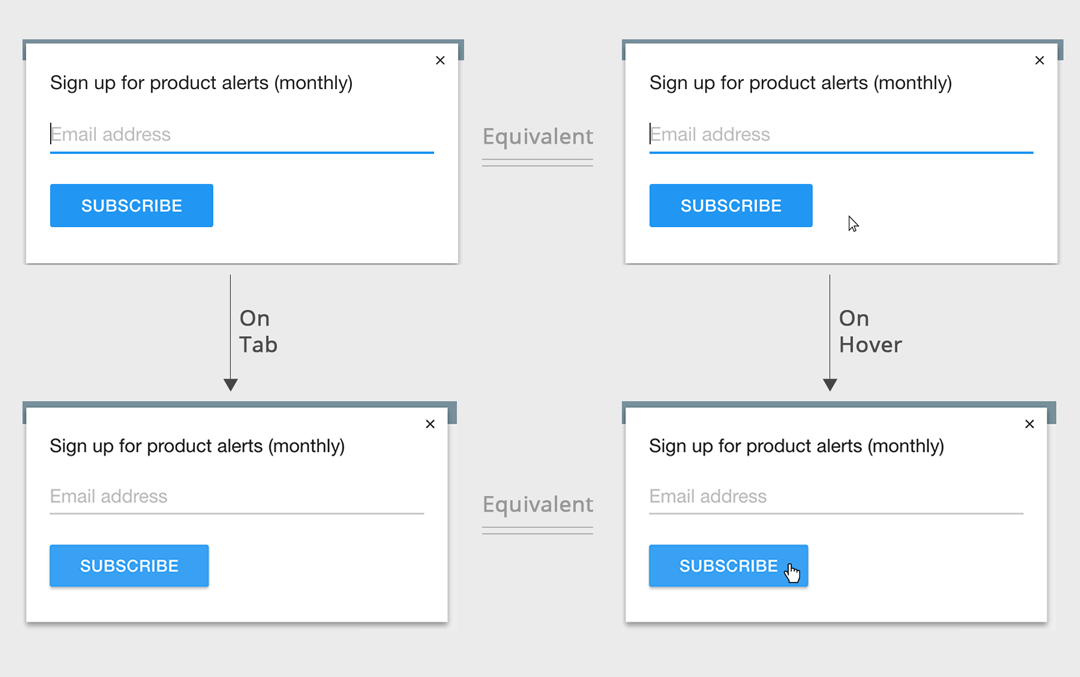Click the downward arrowhead beside "On Hover"

(829, 384)
